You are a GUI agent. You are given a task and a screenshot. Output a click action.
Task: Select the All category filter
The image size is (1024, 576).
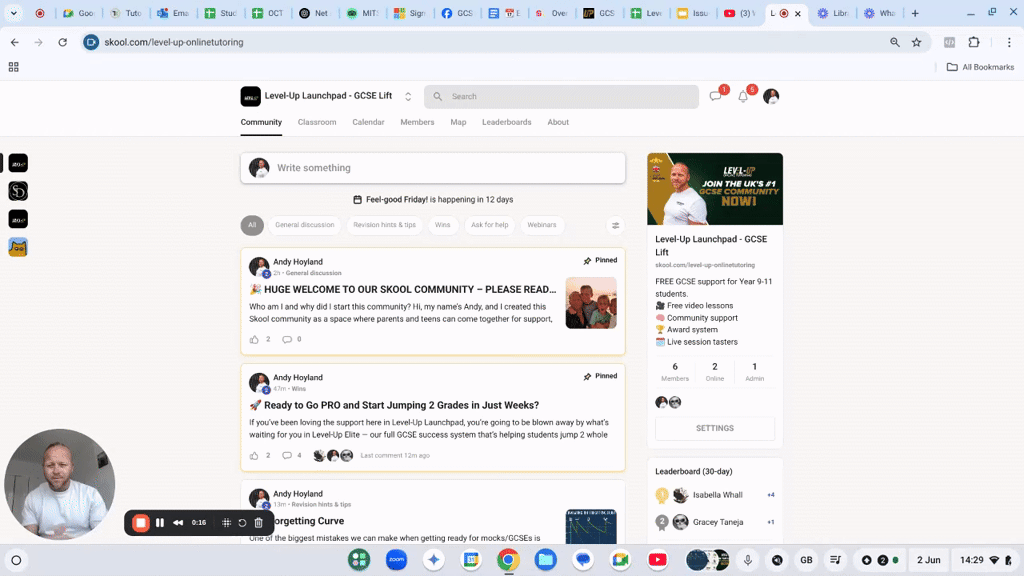click(252, 225)
